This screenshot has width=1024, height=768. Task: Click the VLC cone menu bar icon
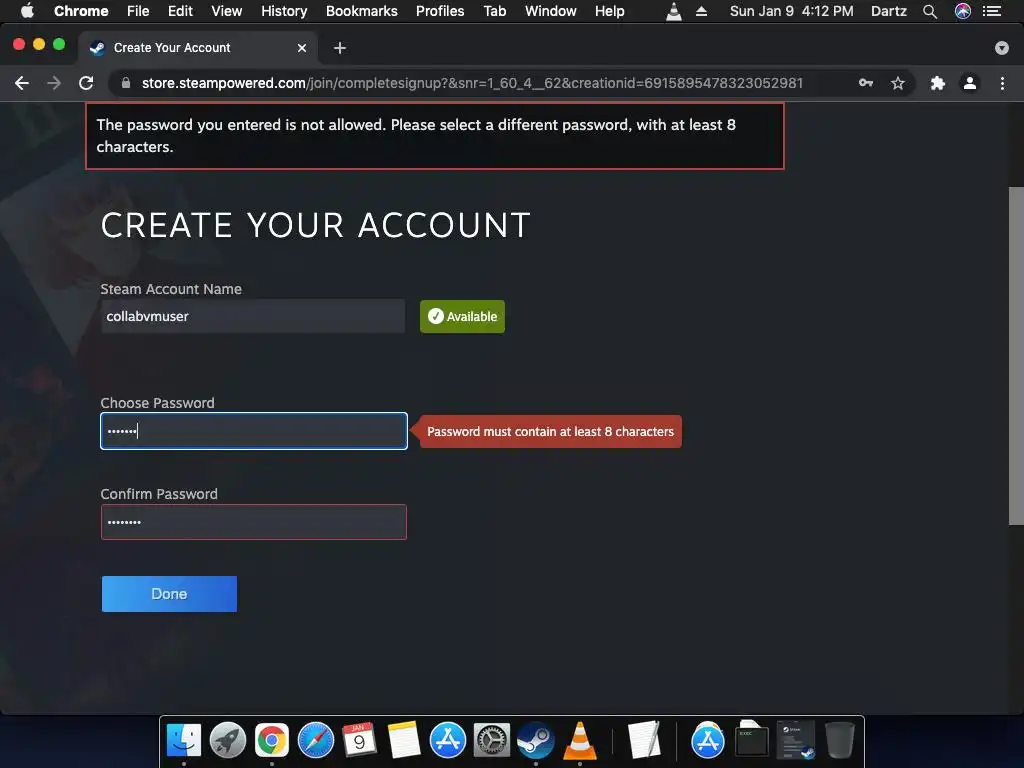tap(674, 11)
